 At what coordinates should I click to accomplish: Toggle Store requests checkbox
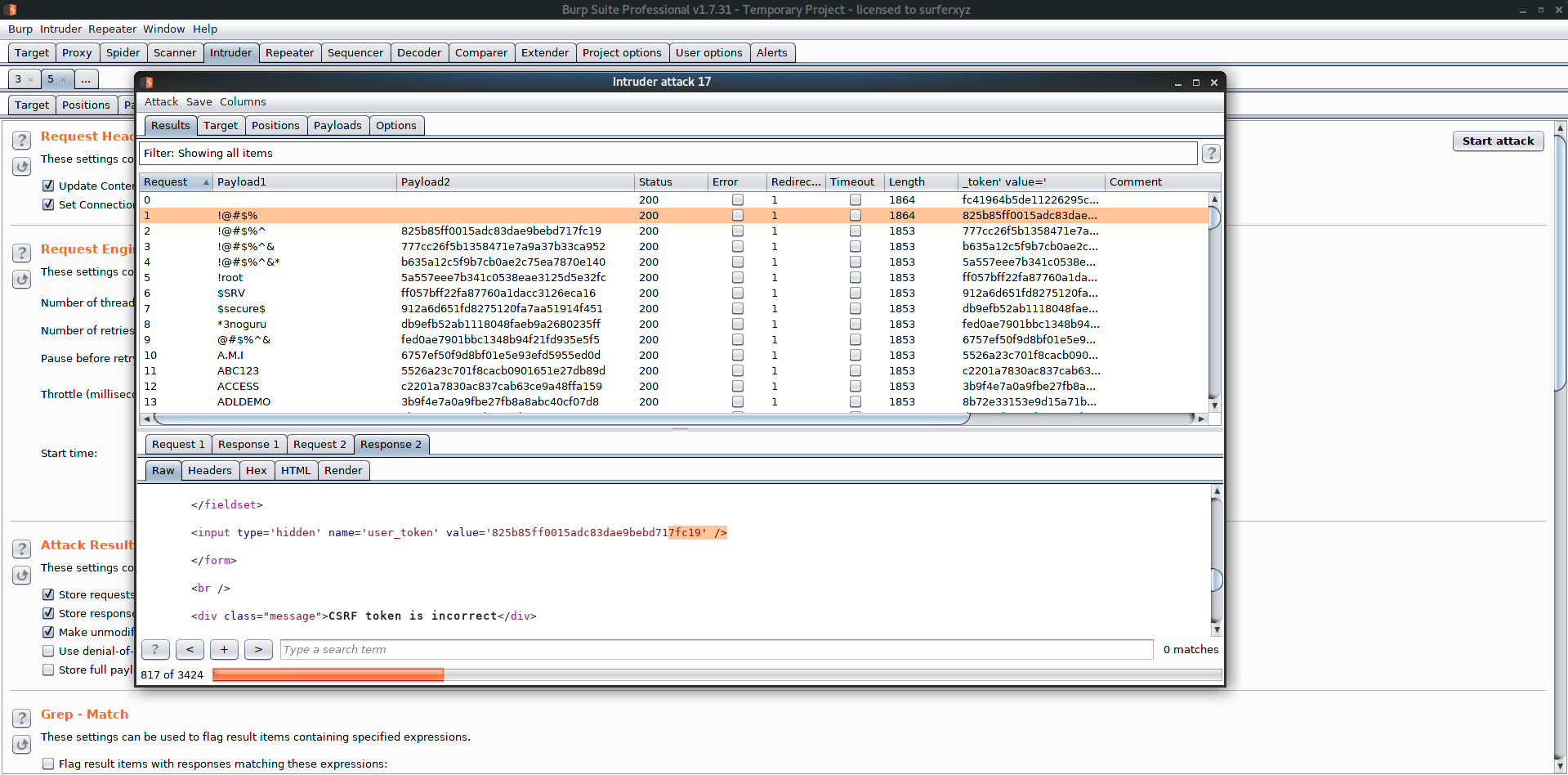point(48,594)
